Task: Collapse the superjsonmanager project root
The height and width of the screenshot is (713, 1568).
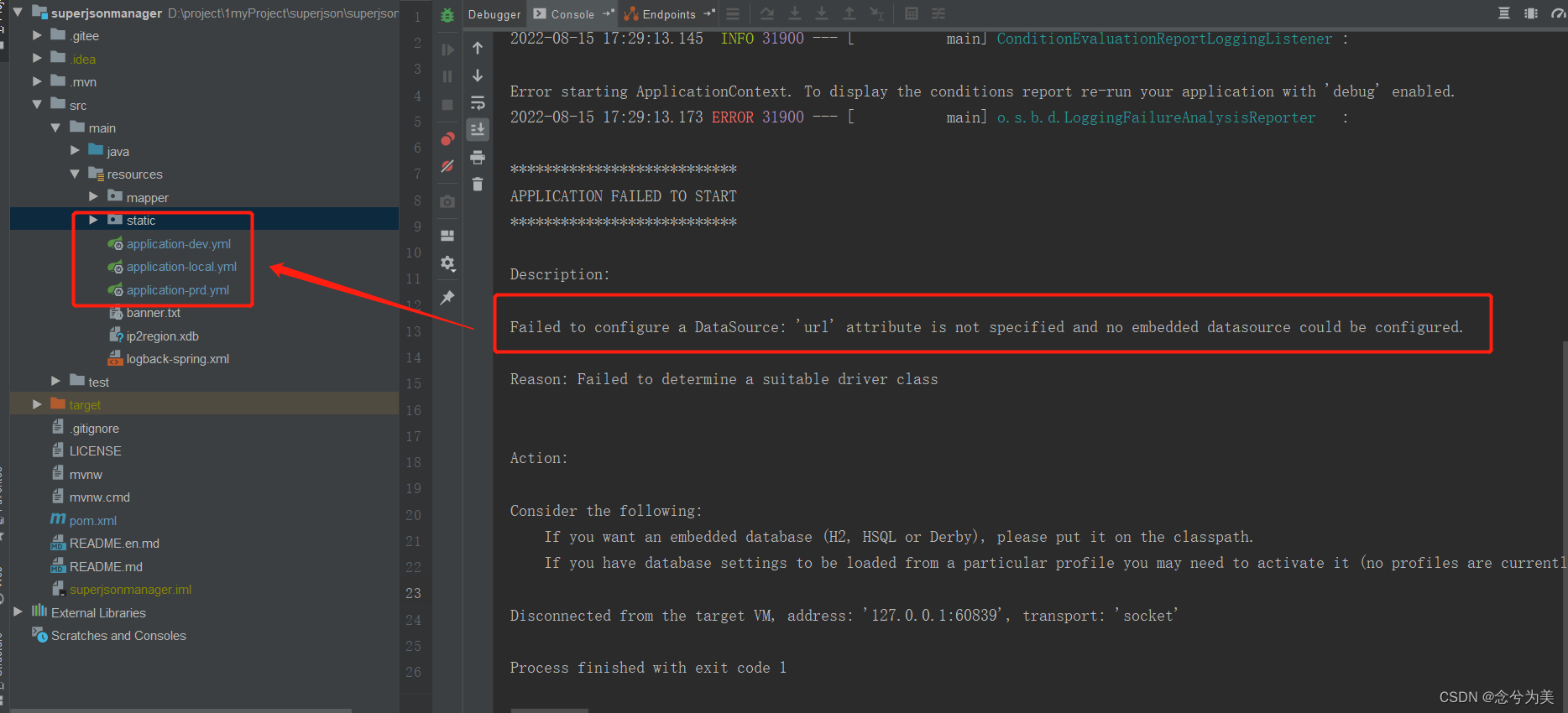Action: [18, 12]
